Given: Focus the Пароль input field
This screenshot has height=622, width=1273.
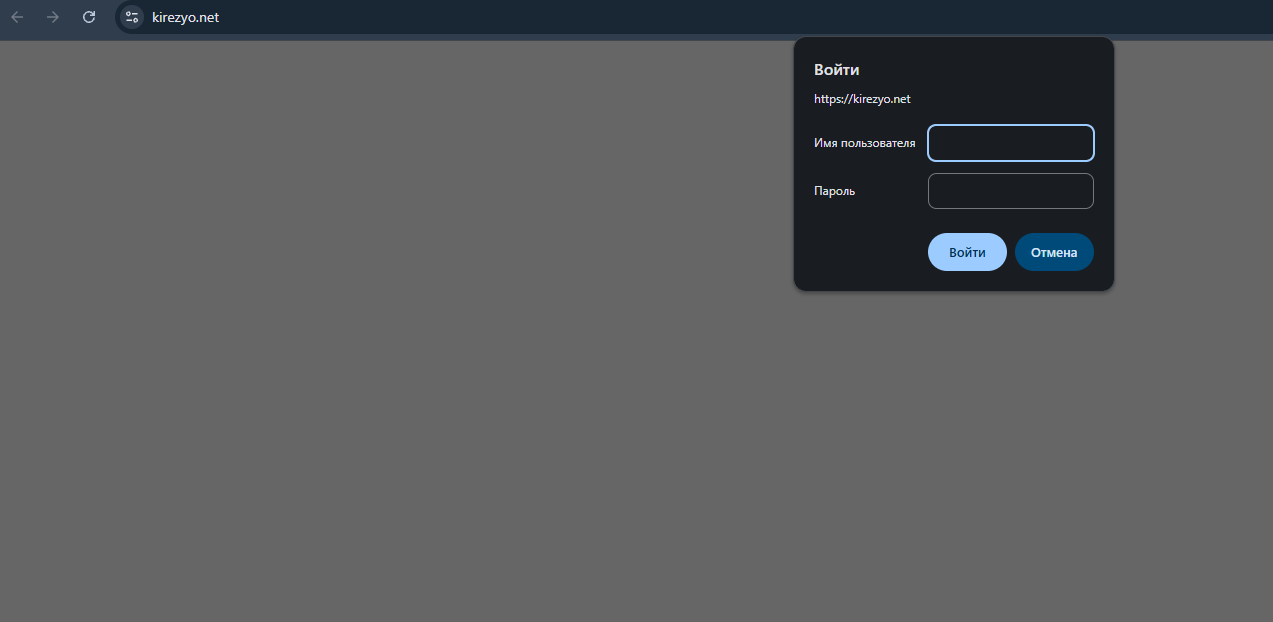Looking at the screenshot, I should [x=1011, y=191].
